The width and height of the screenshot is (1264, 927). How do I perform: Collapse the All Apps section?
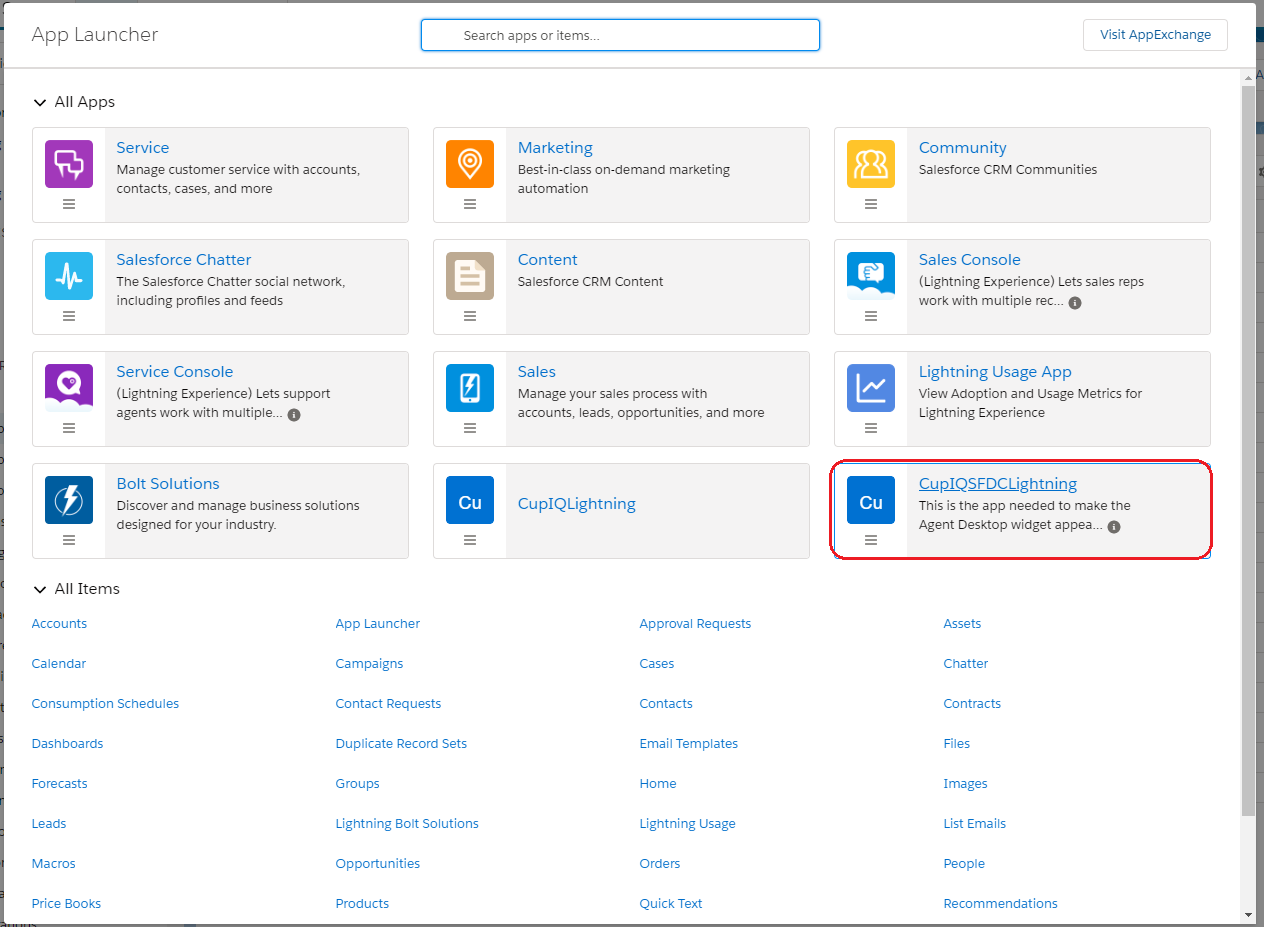(40, 102)
